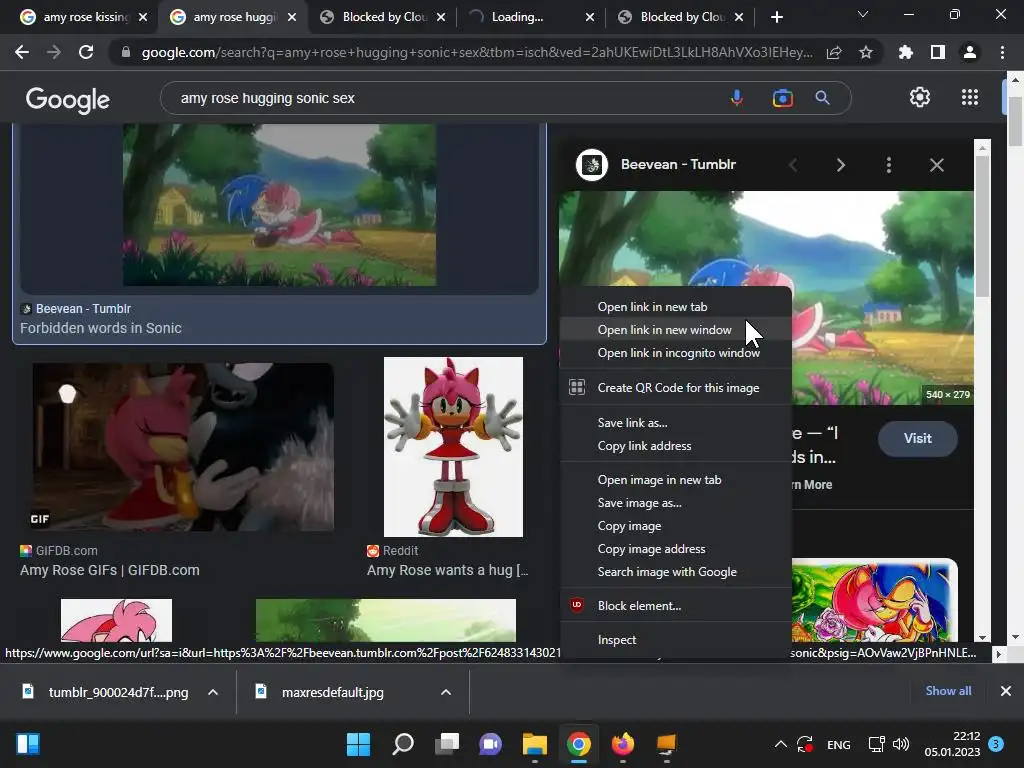Show previous image in preview panel
Image resolution: width=1024 pixels, height=768 pixels.
tap(793, 165)
